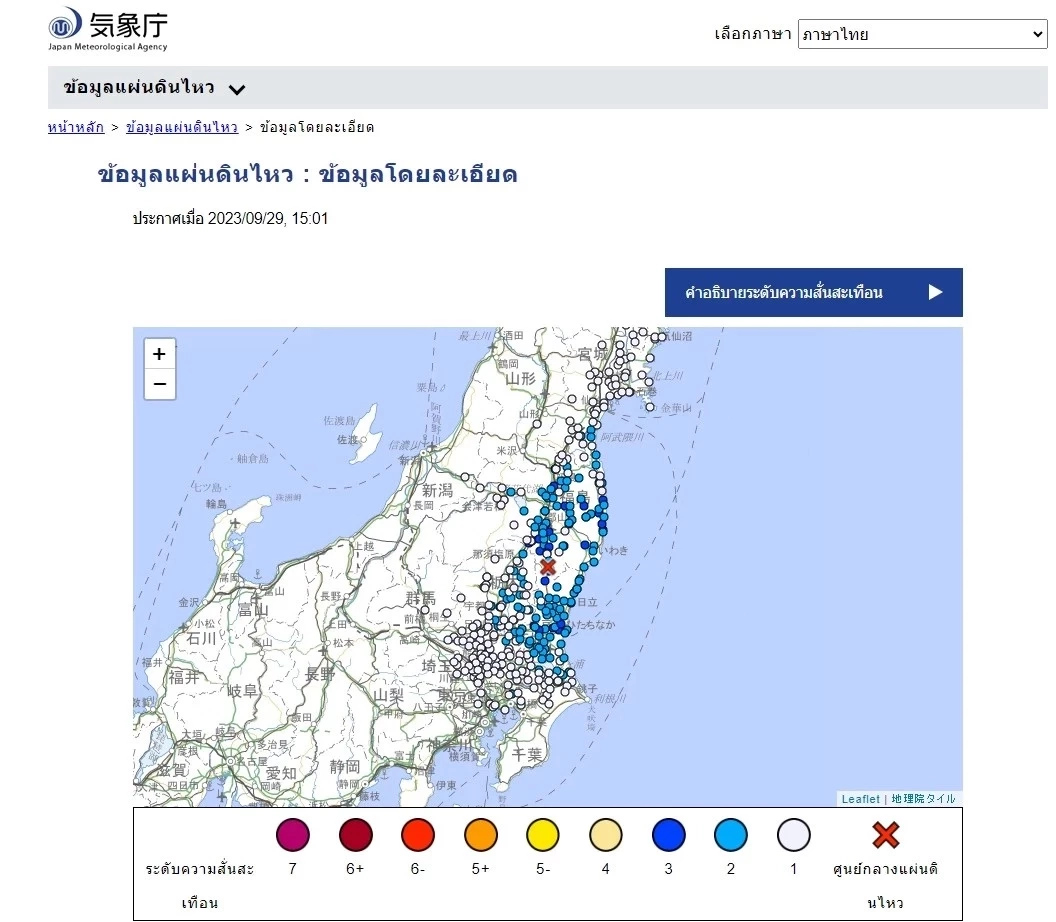This screenshot has height=922, width=1056.
Task: Zoom out on the earthquake map
Action: 160,384
